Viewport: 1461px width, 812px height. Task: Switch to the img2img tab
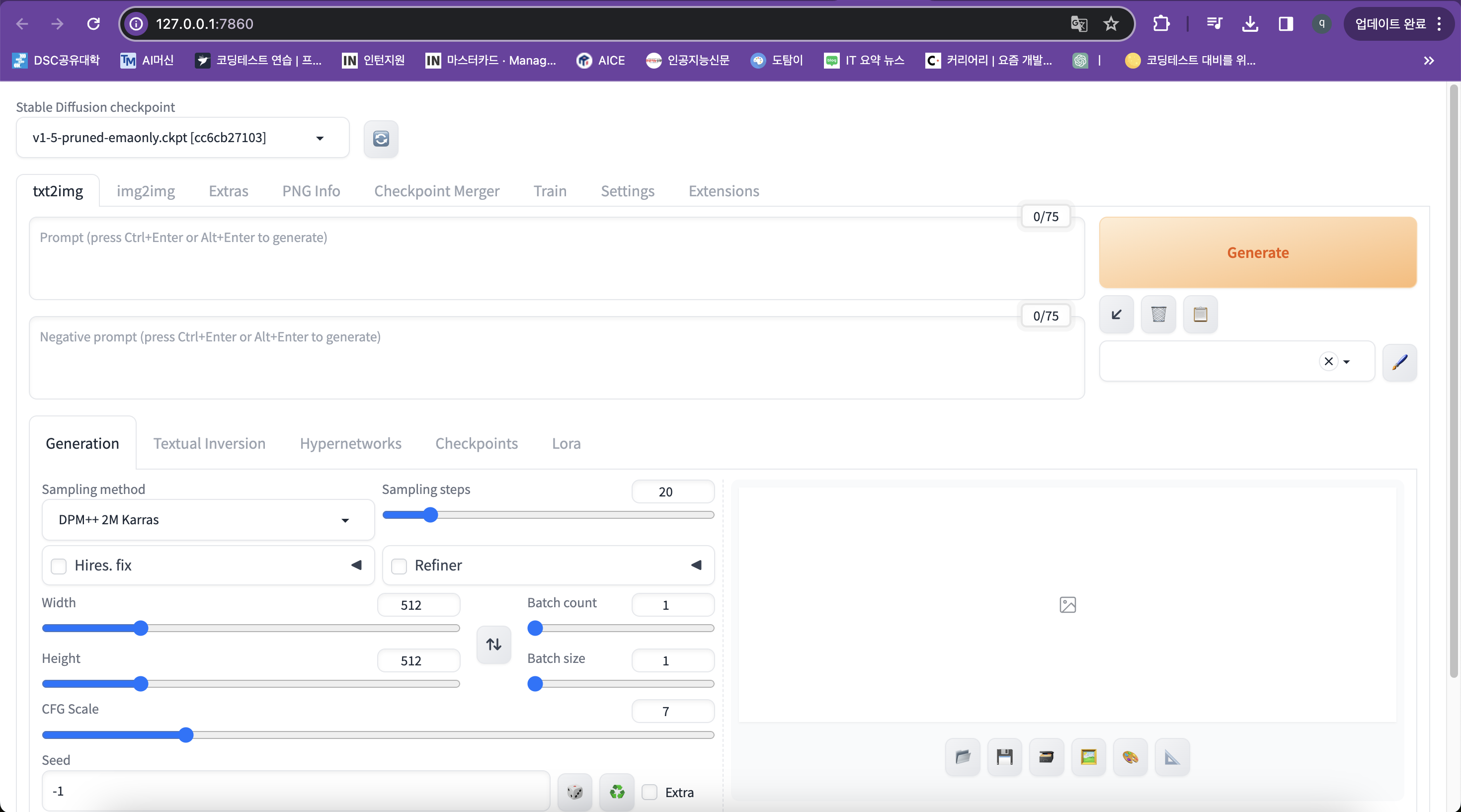coord(146,191)
